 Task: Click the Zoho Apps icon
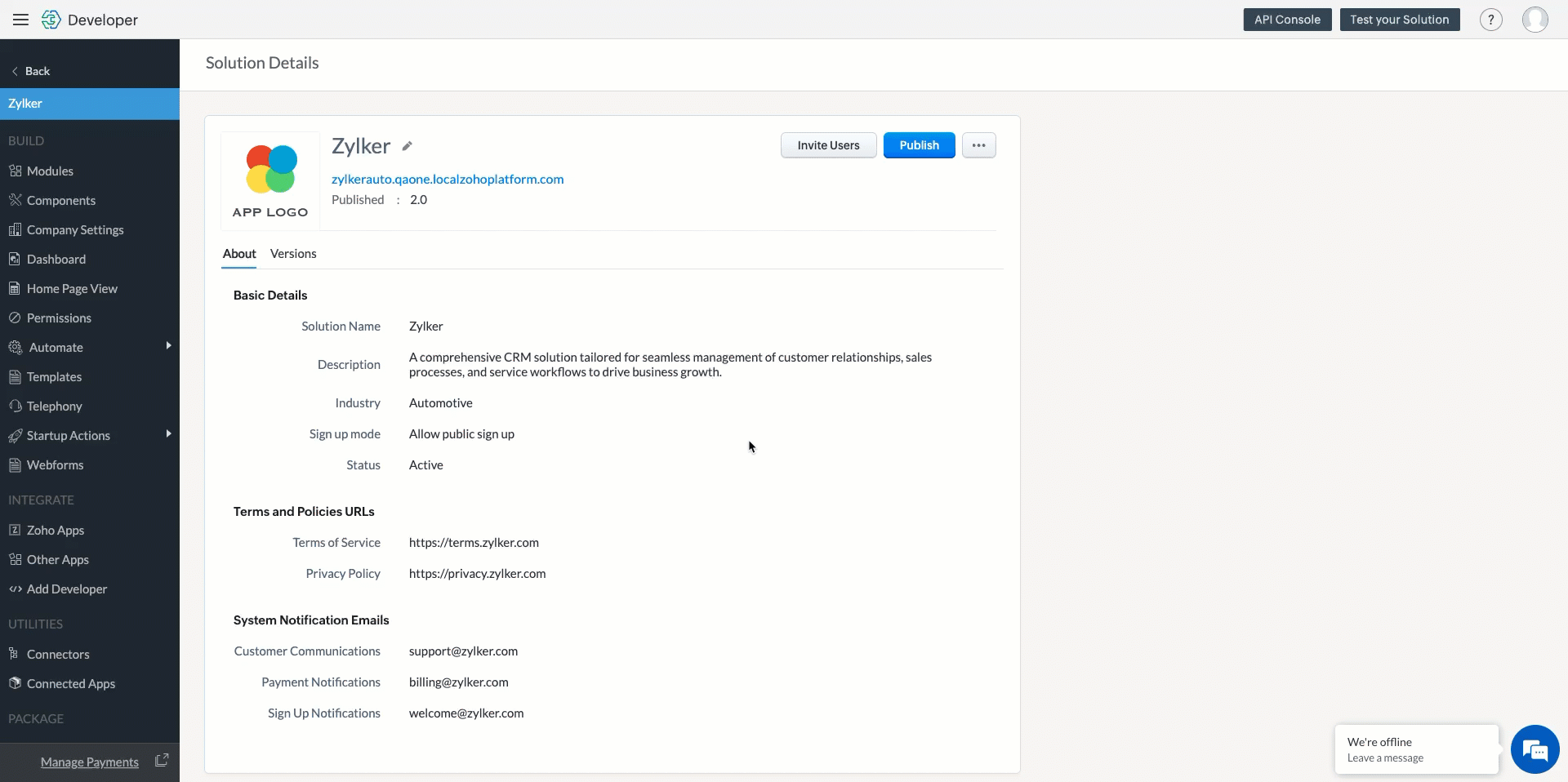pos(15,530)
